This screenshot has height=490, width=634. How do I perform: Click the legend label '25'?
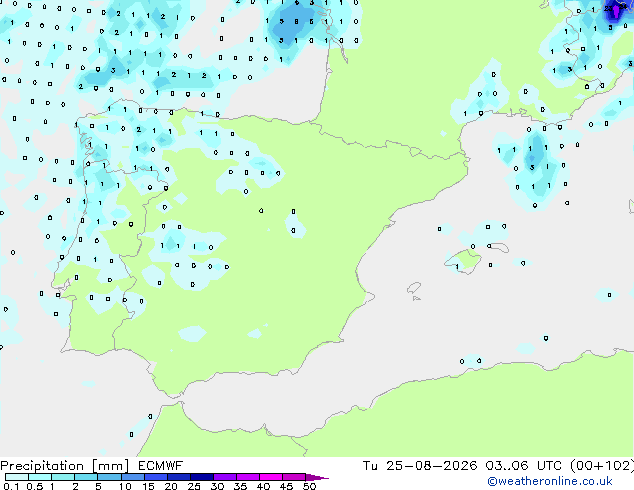click(x=194, y=486)
